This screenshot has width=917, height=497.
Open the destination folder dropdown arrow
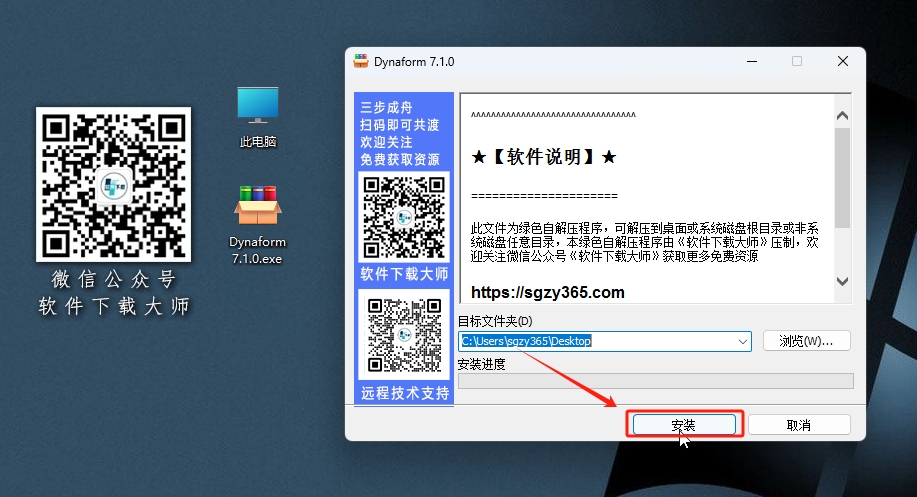click(743, 341)
